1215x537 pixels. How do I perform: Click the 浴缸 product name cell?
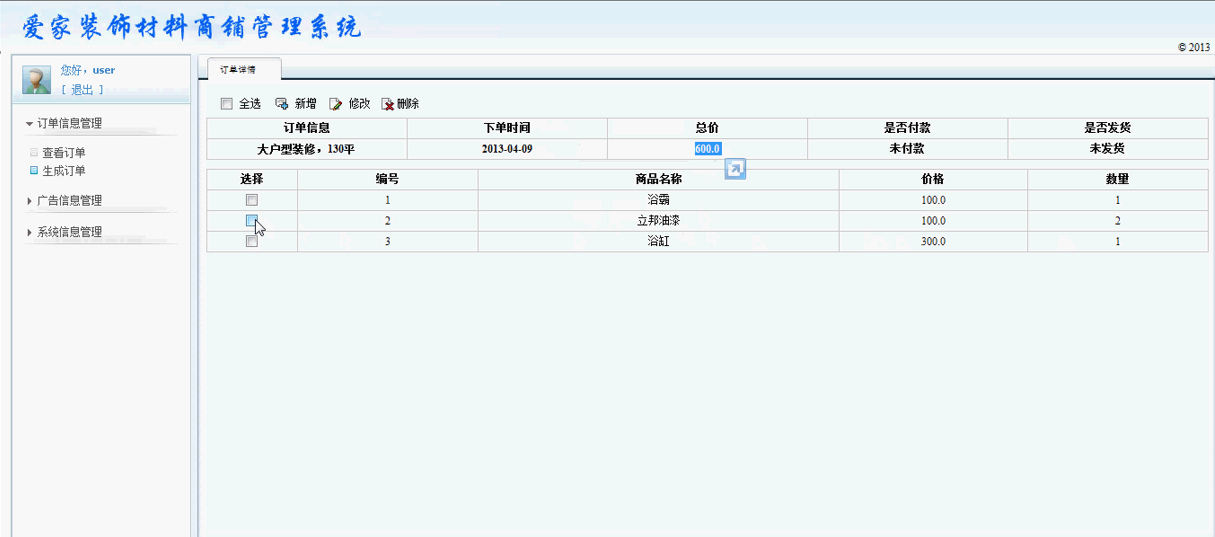(658, 241)
